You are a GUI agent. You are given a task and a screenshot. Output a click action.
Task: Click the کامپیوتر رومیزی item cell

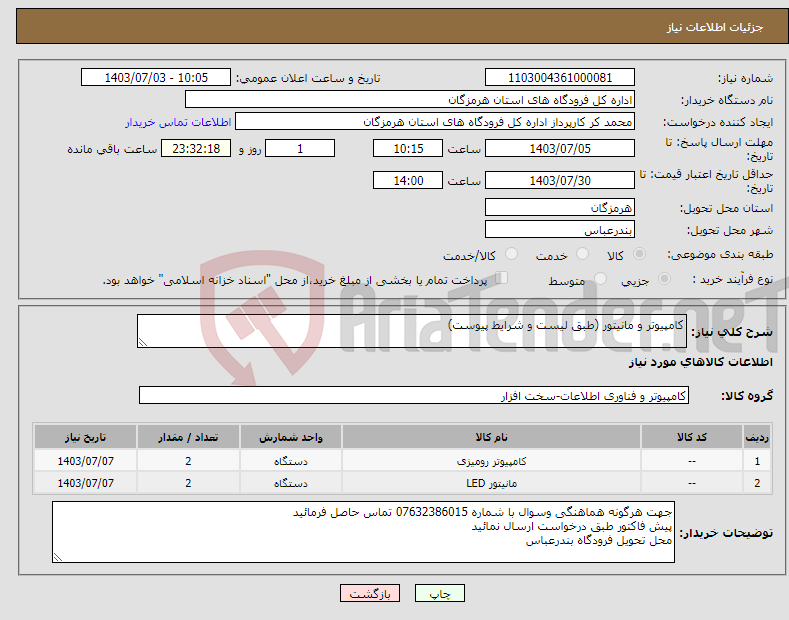coord(491,460)
